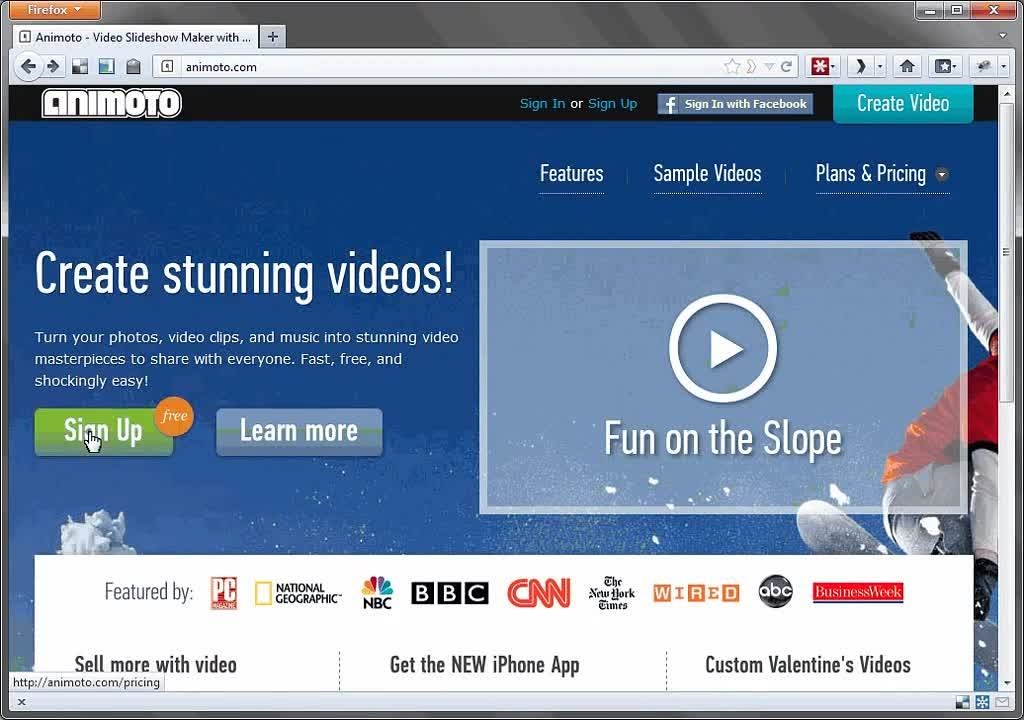This screenshot has height=720, width=1024.
Task: Expand the Bookmarks button dropdown arrow
Action: 955,66
